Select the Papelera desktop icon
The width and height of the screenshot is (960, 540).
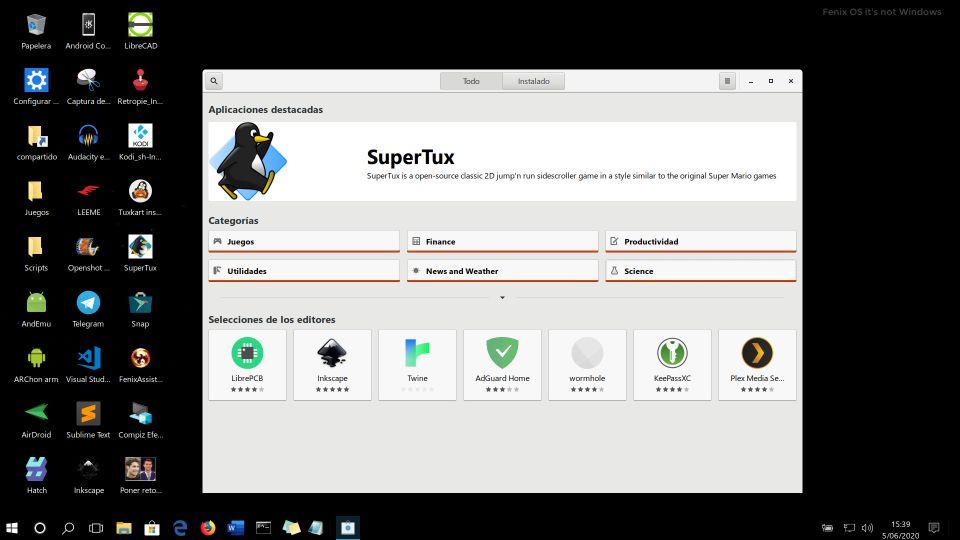(x=36, y=32)
